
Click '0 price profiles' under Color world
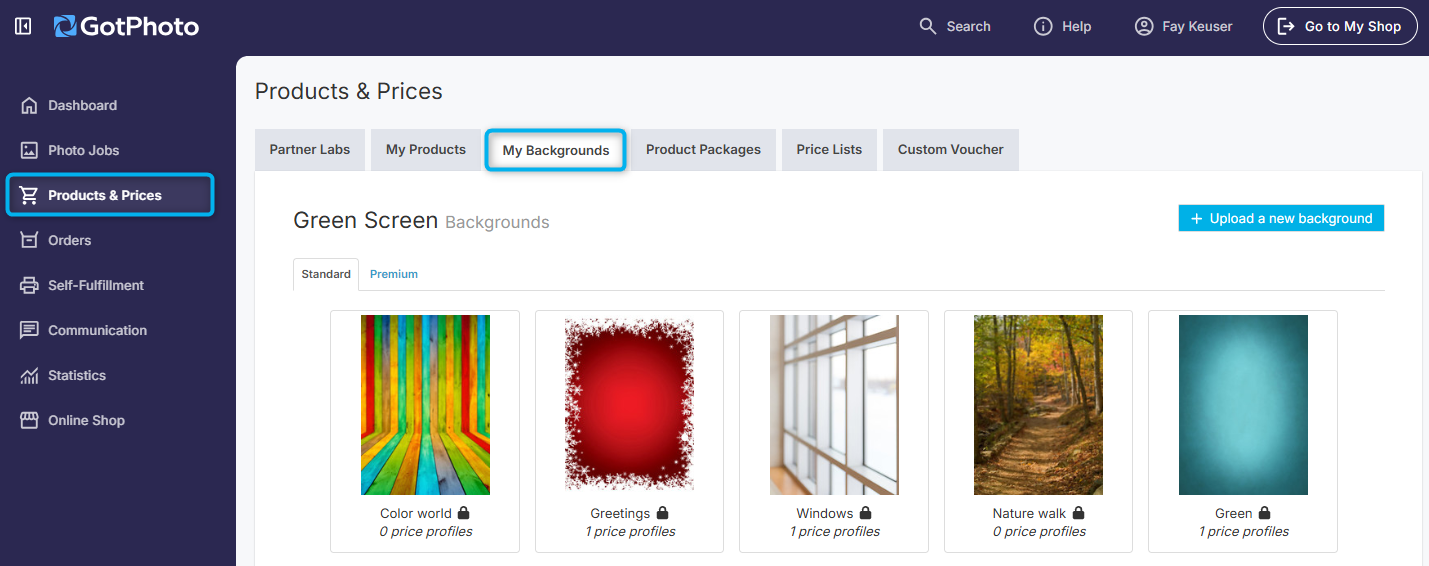(x=426, y=532)
